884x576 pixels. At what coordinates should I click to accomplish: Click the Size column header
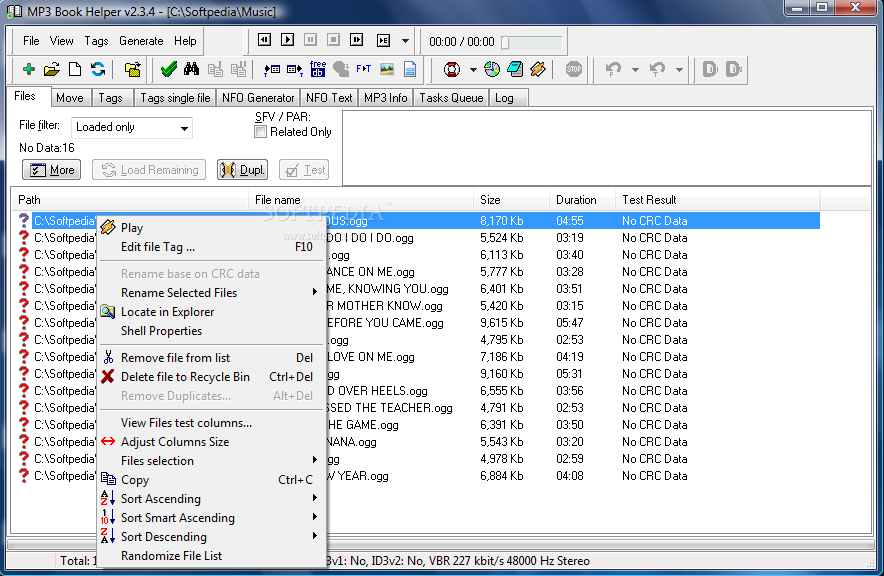click(511, 200)
